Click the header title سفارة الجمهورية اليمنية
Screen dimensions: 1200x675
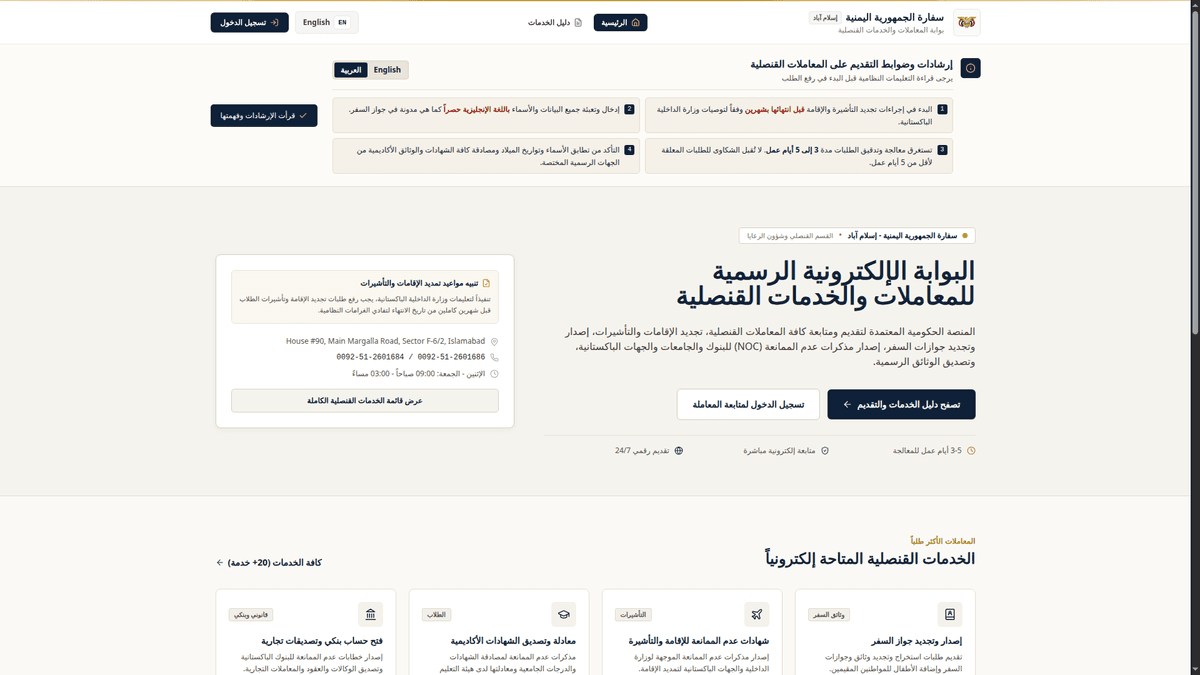[x=896, y=18]
